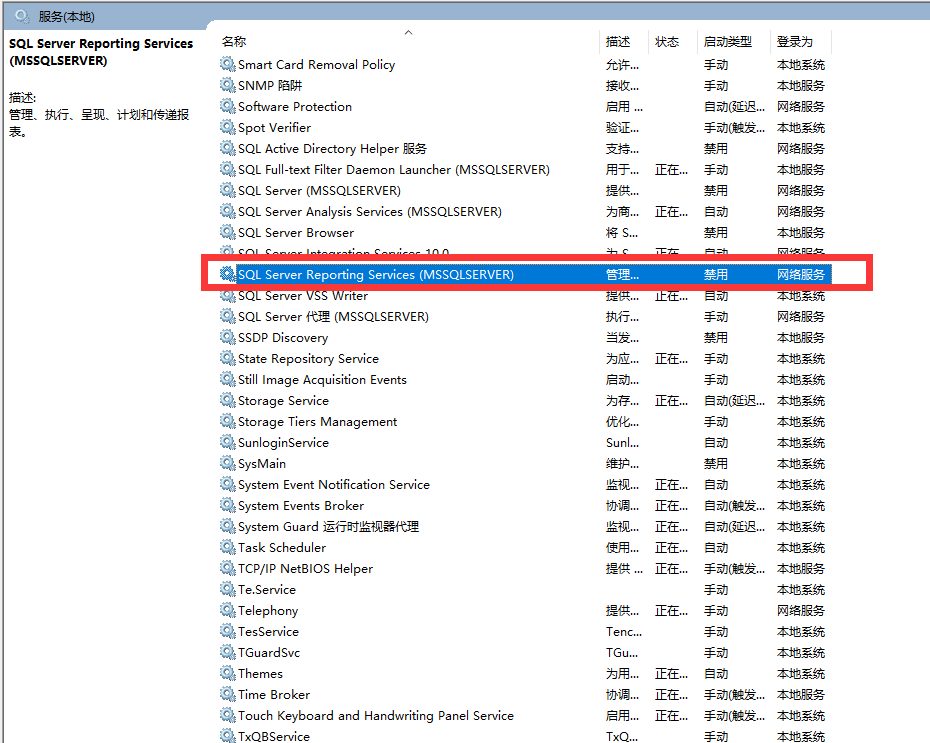Click the Touch Keyboard and Handwriting Panel icon

coord(228,715)
